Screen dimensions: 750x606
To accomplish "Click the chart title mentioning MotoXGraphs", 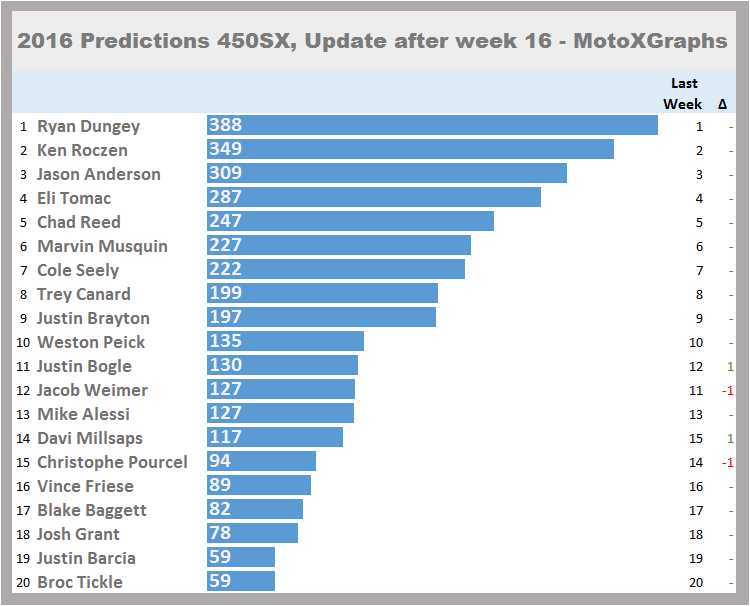I will click(372, 41).
